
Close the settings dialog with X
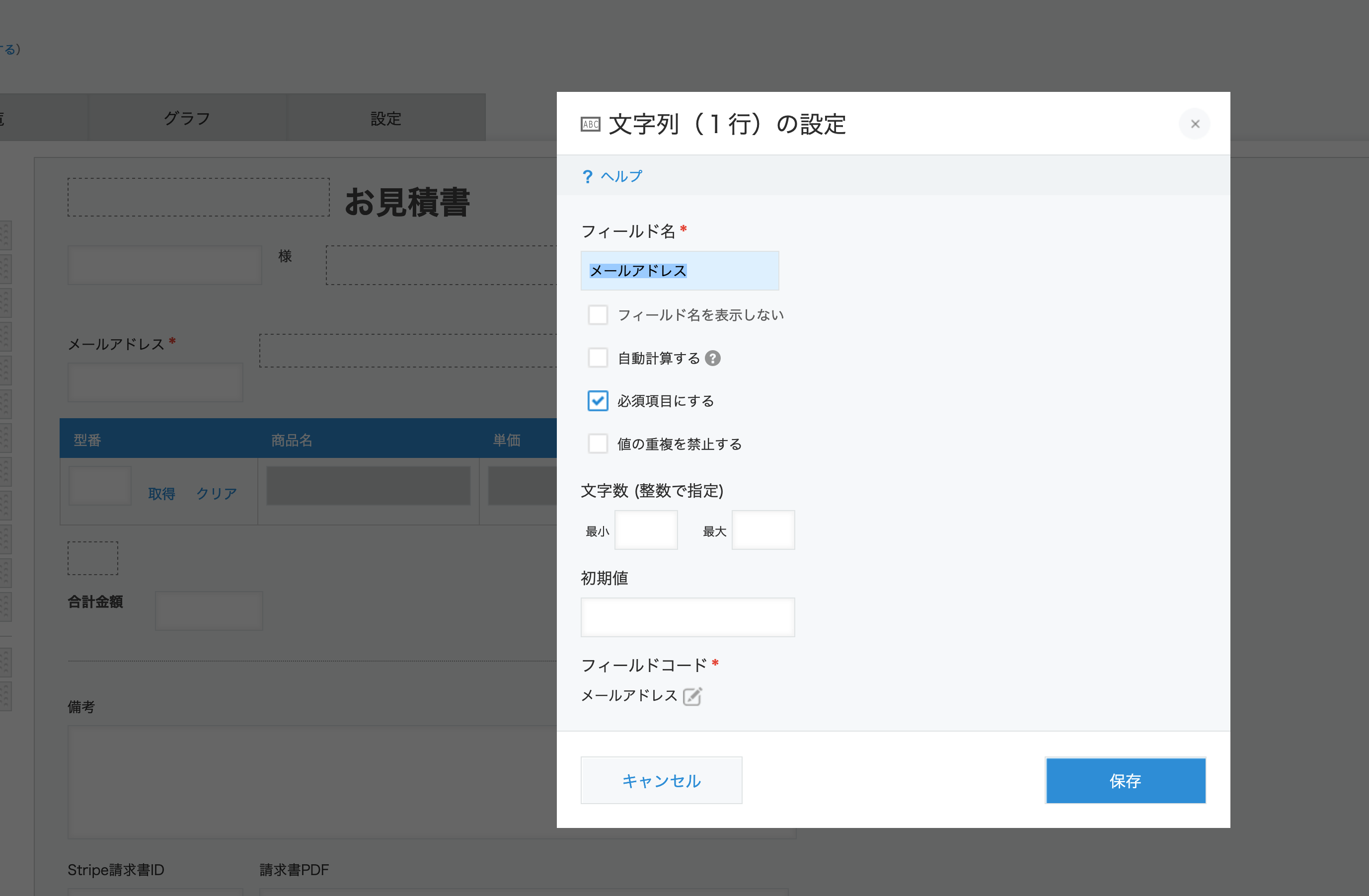coord(1195,124)
